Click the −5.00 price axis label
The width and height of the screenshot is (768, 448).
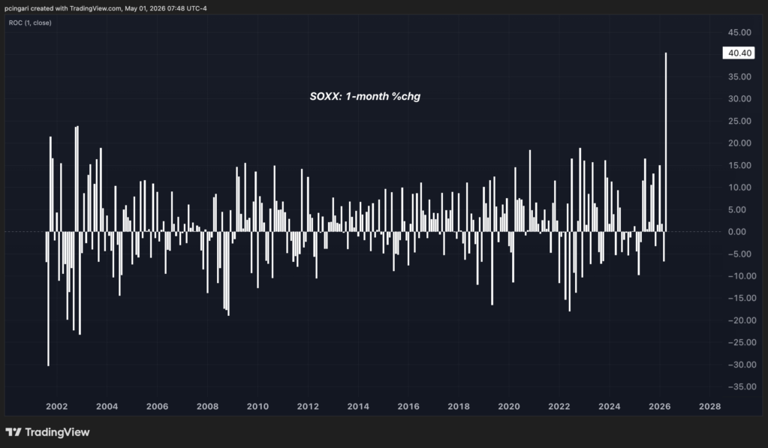pos(738,254)
